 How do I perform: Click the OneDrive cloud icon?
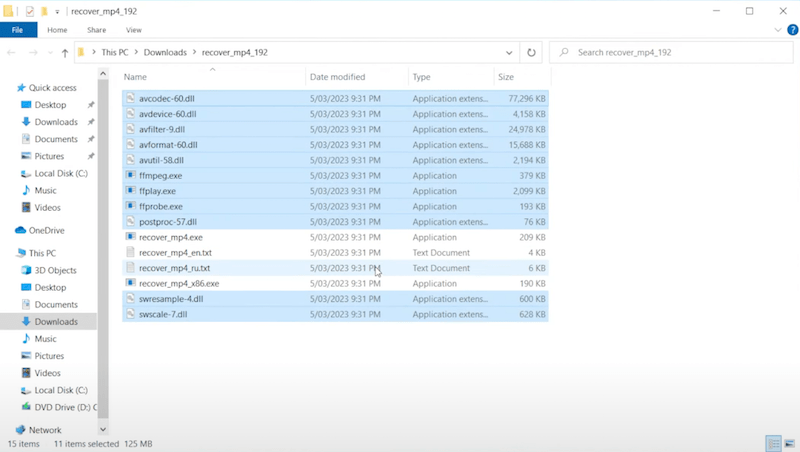pyautogui.click(x=20, y=230)
